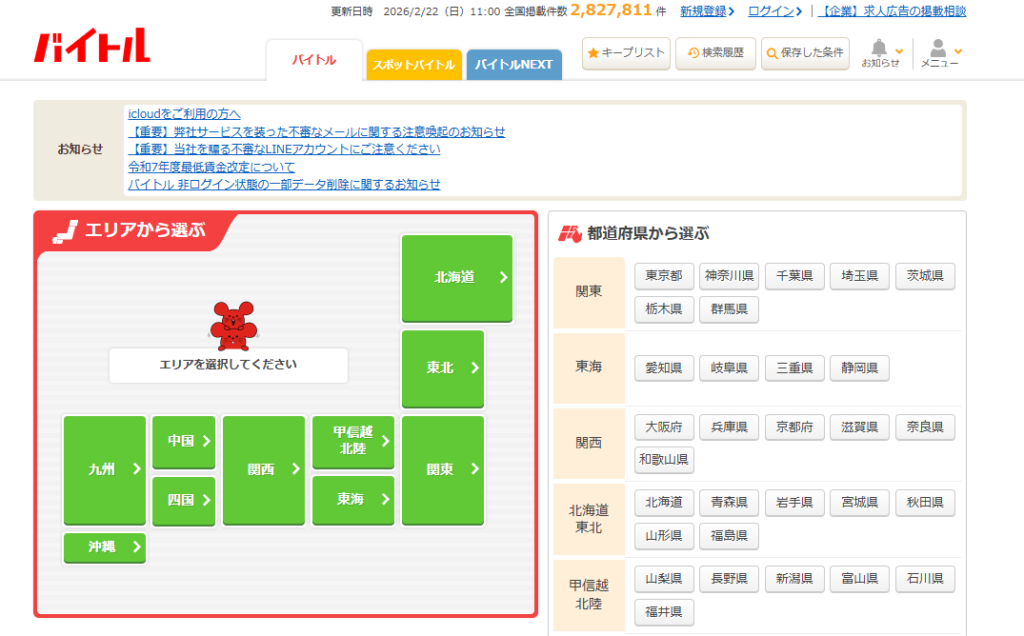The height and width of the screenshot is (636, 1024).
Task: Open 検索履歴 search history
Action: click(x=715, y=53)
